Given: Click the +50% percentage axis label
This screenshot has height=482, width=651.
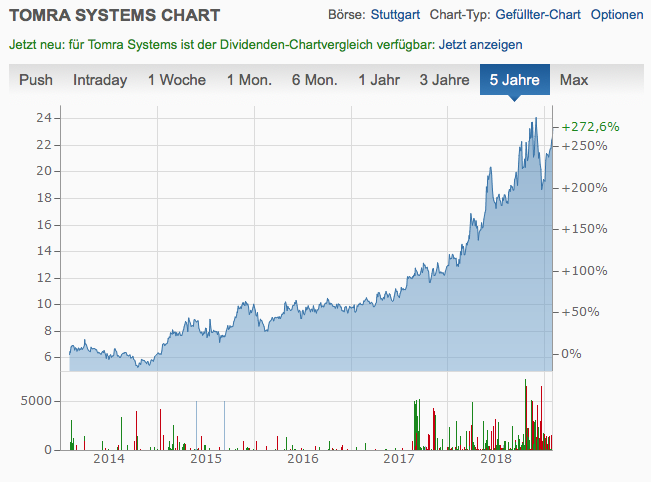Looking at the screenshot, I should tap(580, 312).
